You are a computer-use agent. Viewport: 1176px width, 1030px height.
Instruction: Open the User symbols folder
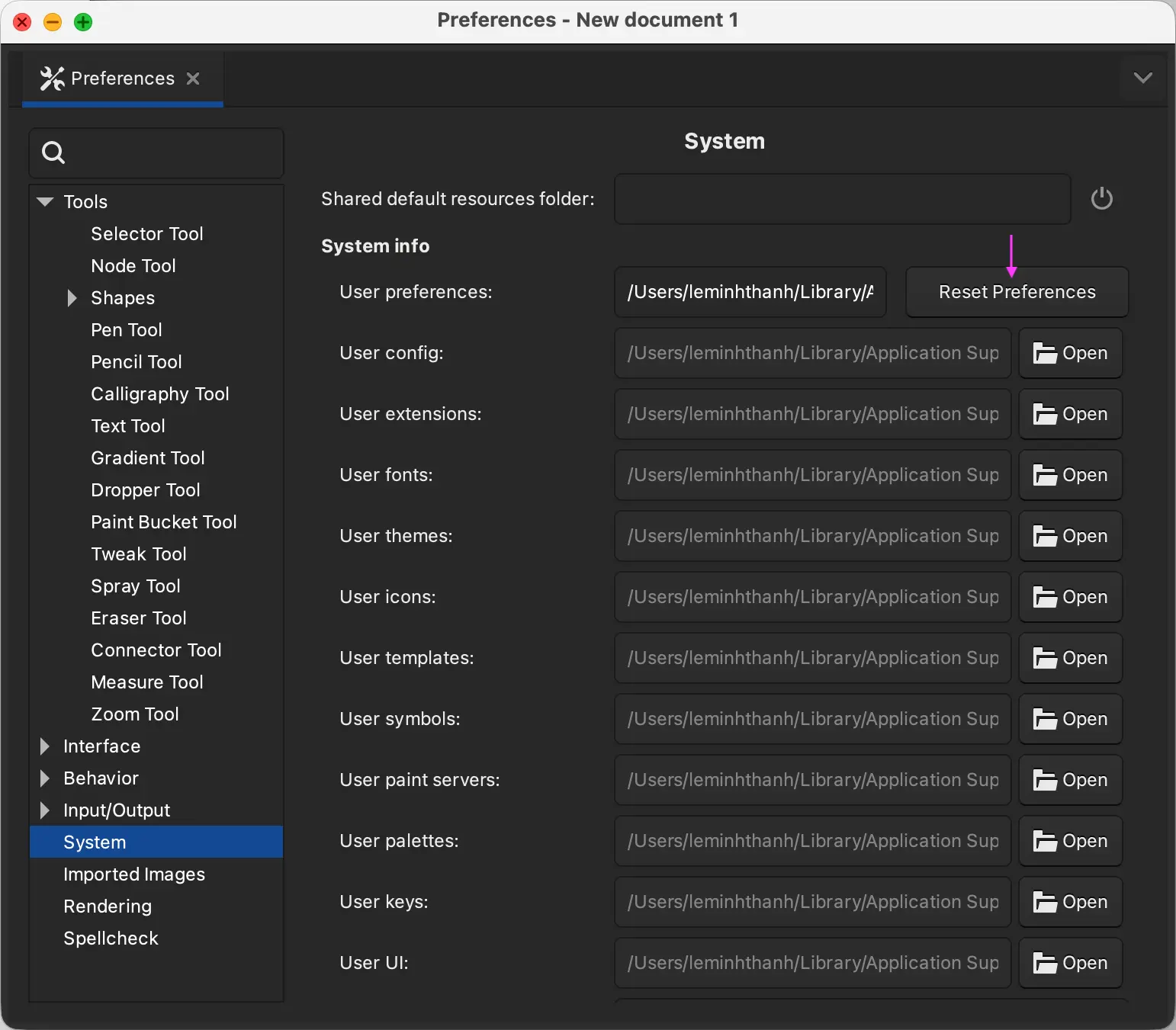(1070, 719)
